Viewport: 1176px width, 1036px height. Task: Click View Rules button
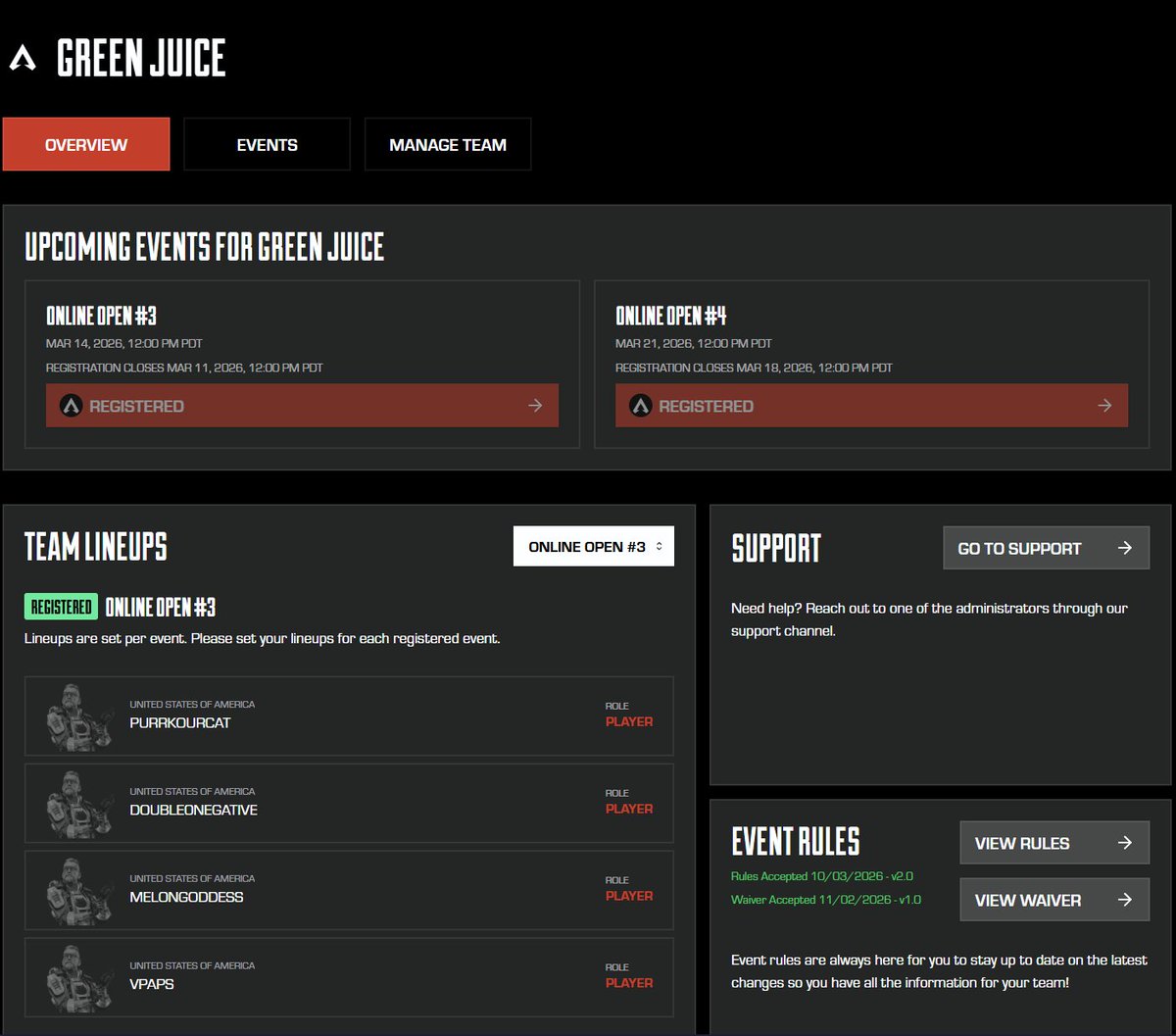click(x=1054, y=843)
